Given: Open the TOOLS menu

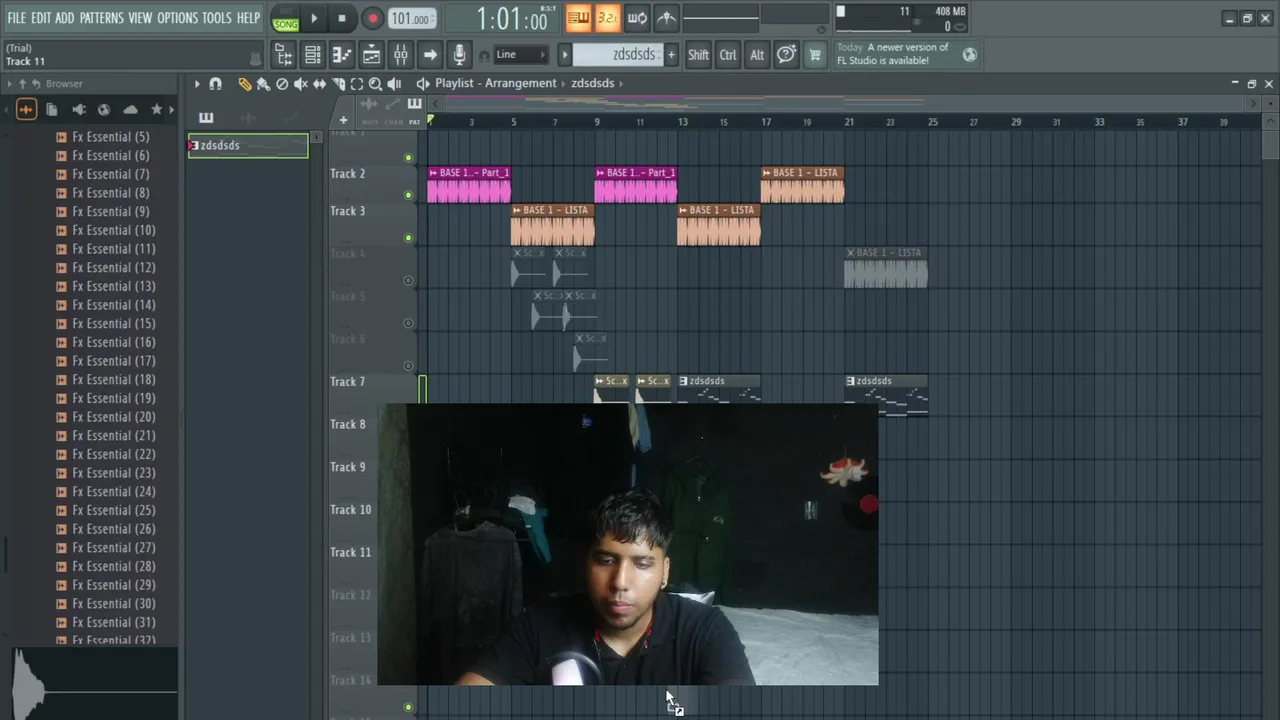Looking at the screenshot, I should (x=217, y=18).
